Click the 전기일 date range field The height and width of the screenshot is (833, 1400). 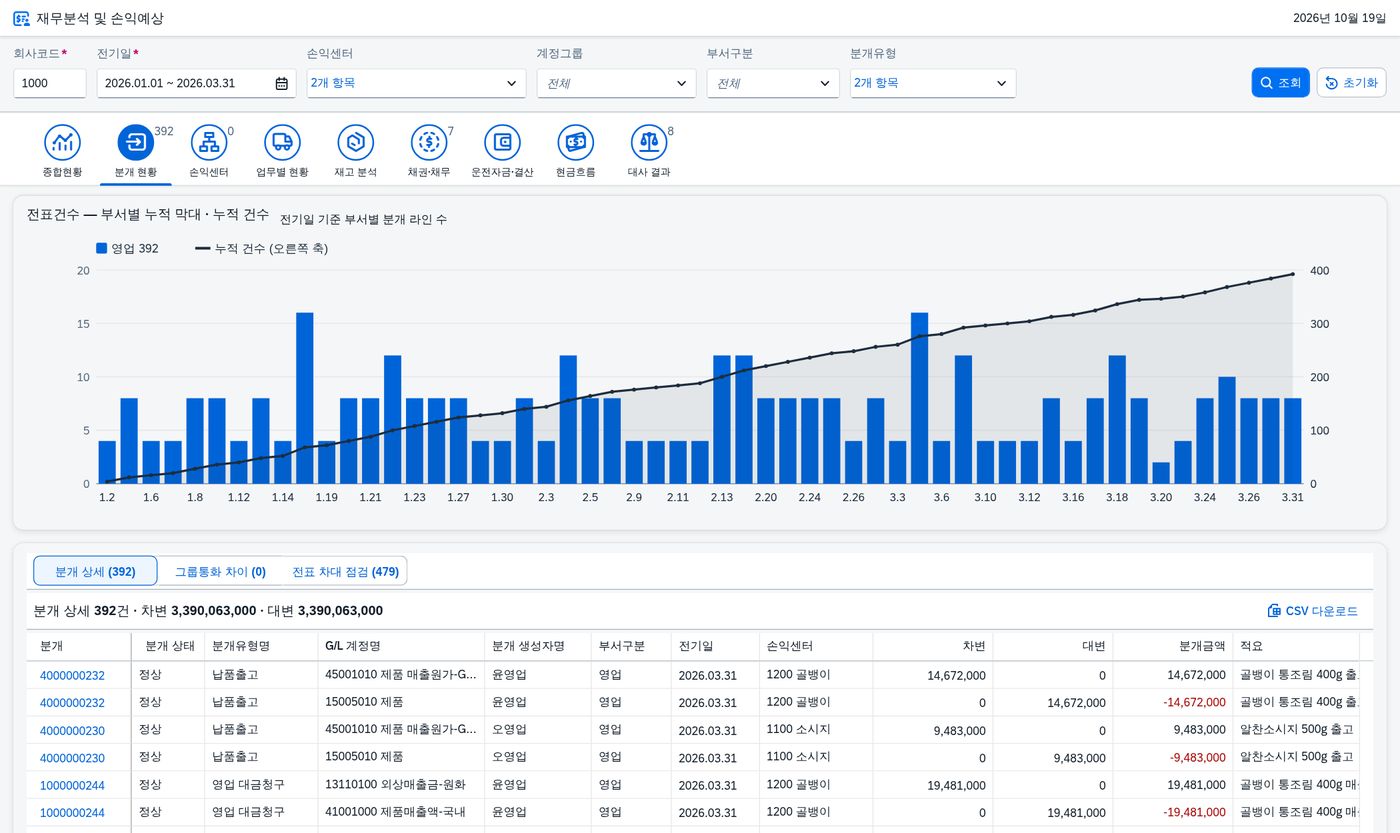point(196,83)
